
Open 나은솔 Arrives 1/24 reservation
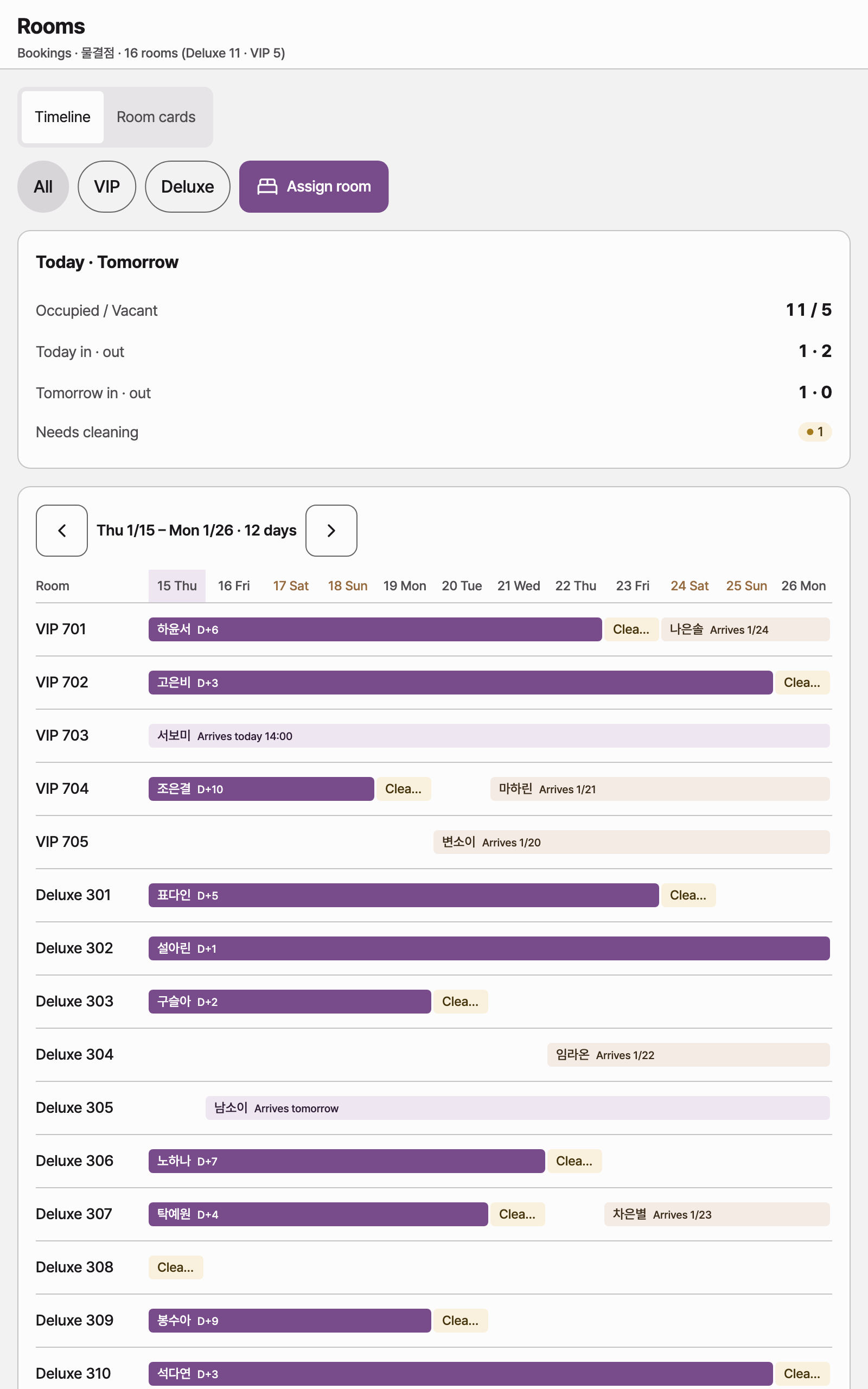(x=745, y=629)
